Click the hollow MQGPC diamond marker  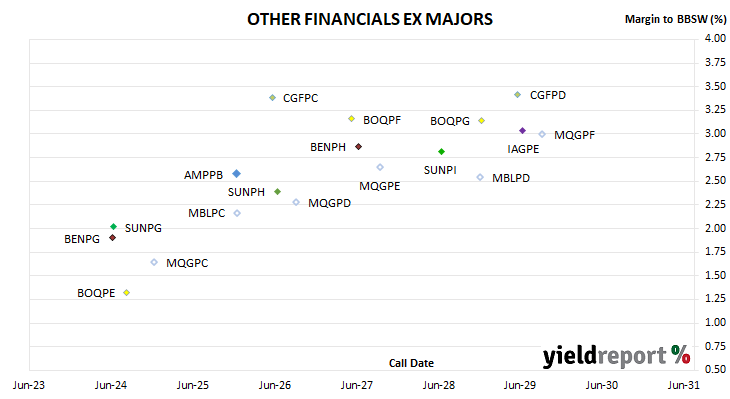[x=154, y=263]
